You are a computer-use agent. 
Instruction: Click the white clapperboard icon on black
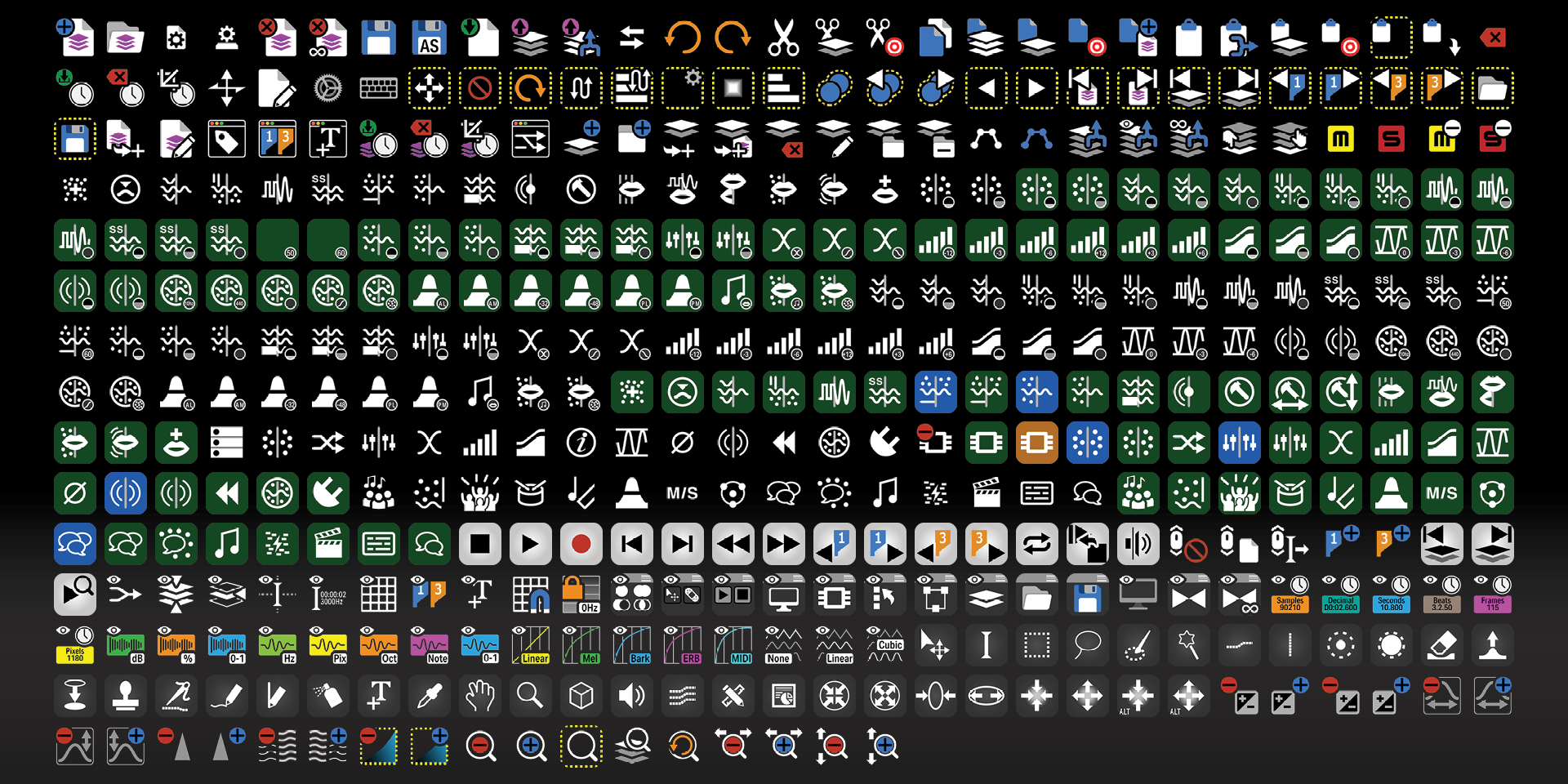[987, 493]
